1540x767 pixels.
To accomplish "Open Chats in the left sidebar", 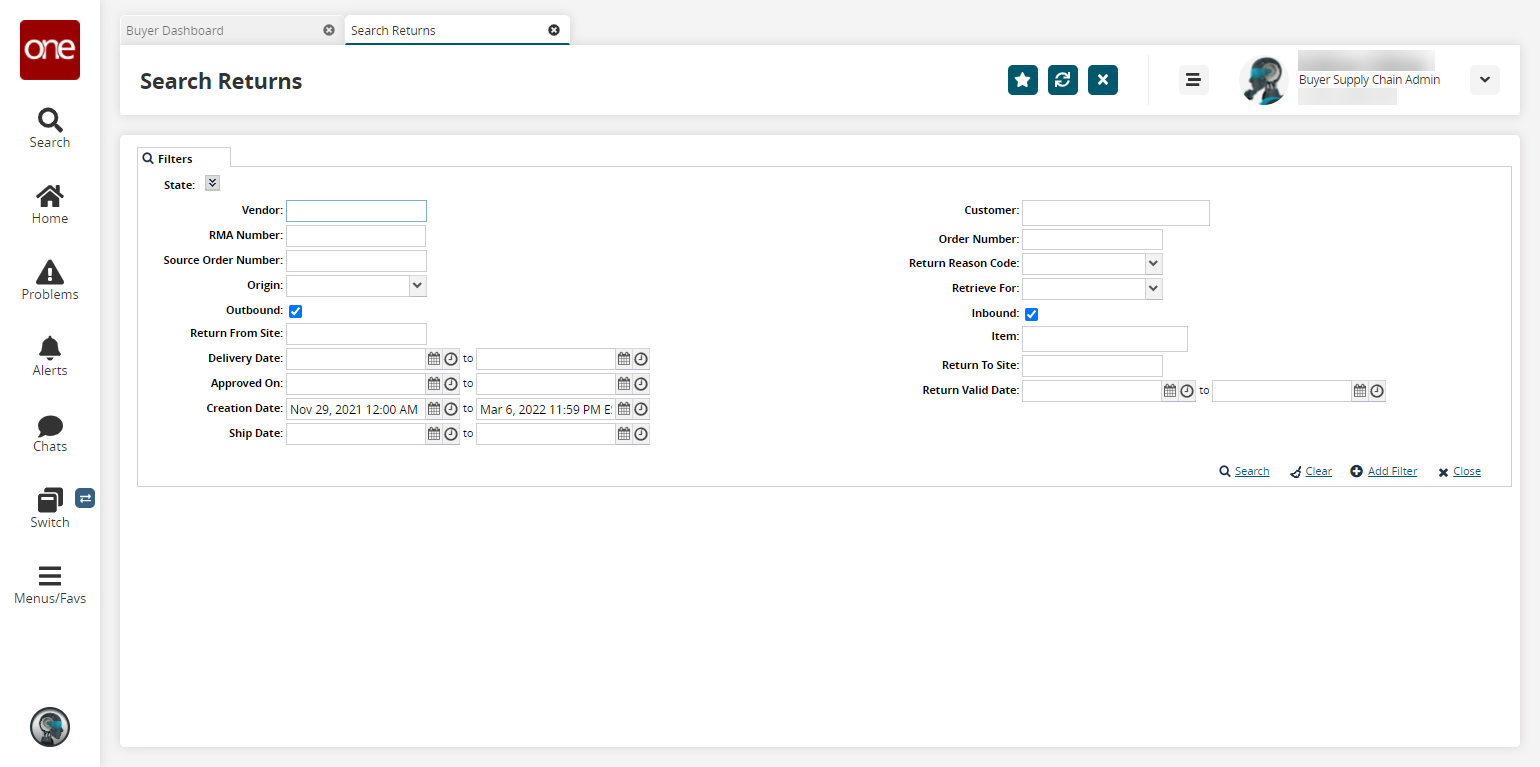I will point(50,433).
